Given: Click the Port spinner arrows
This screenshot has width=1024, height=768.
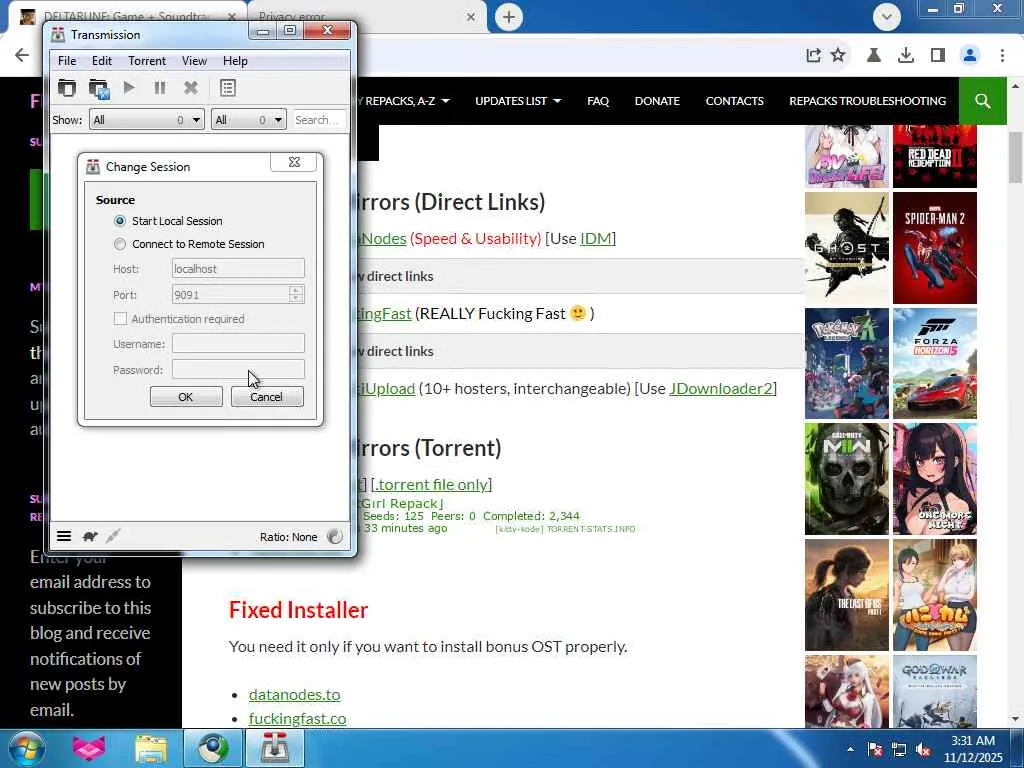Looking at the screenshot, I should pos(296,295).
